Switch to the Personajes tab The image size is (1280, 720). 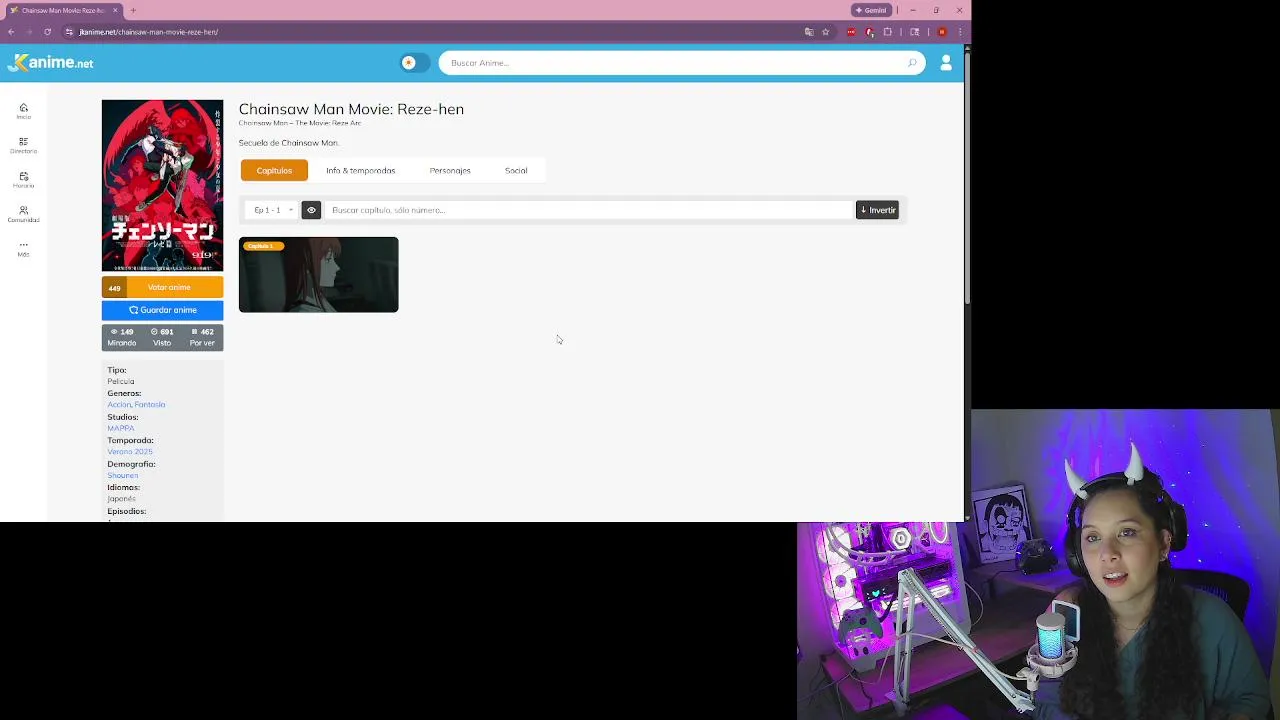pyautogui.click(x=450, y=170)
